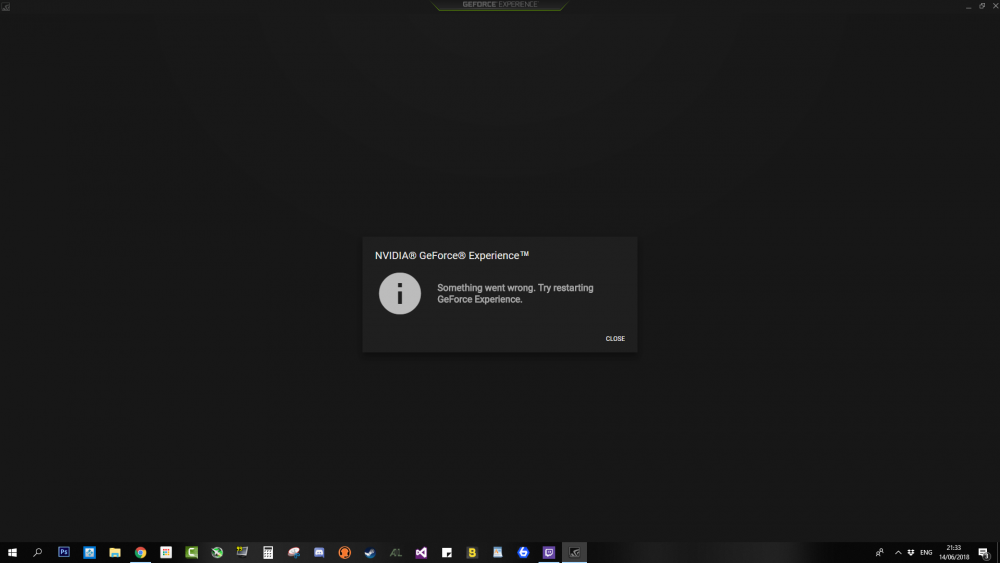This screenshot has width=1000, height=563.
Task: Click the Dropbox tray icon
Action: [x=911, y=552]
